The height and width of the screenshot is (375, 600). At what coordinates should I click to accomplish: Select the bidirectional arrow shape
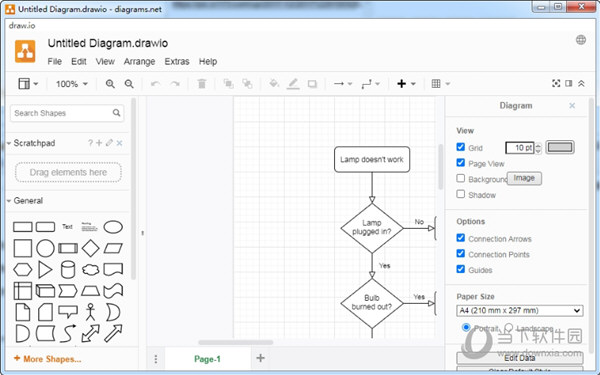click(x=91, y=333)
